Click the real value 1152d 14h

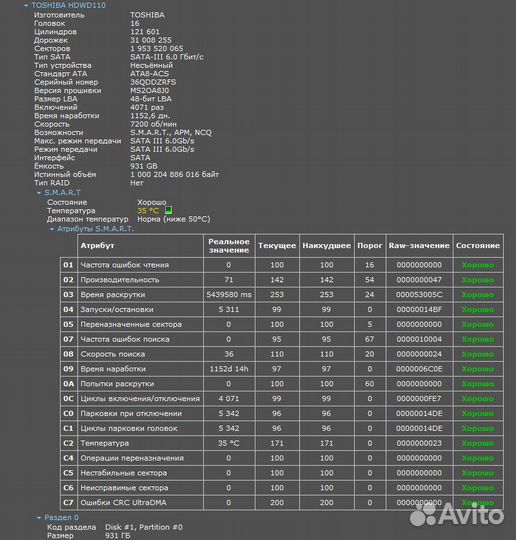[229, 369]
